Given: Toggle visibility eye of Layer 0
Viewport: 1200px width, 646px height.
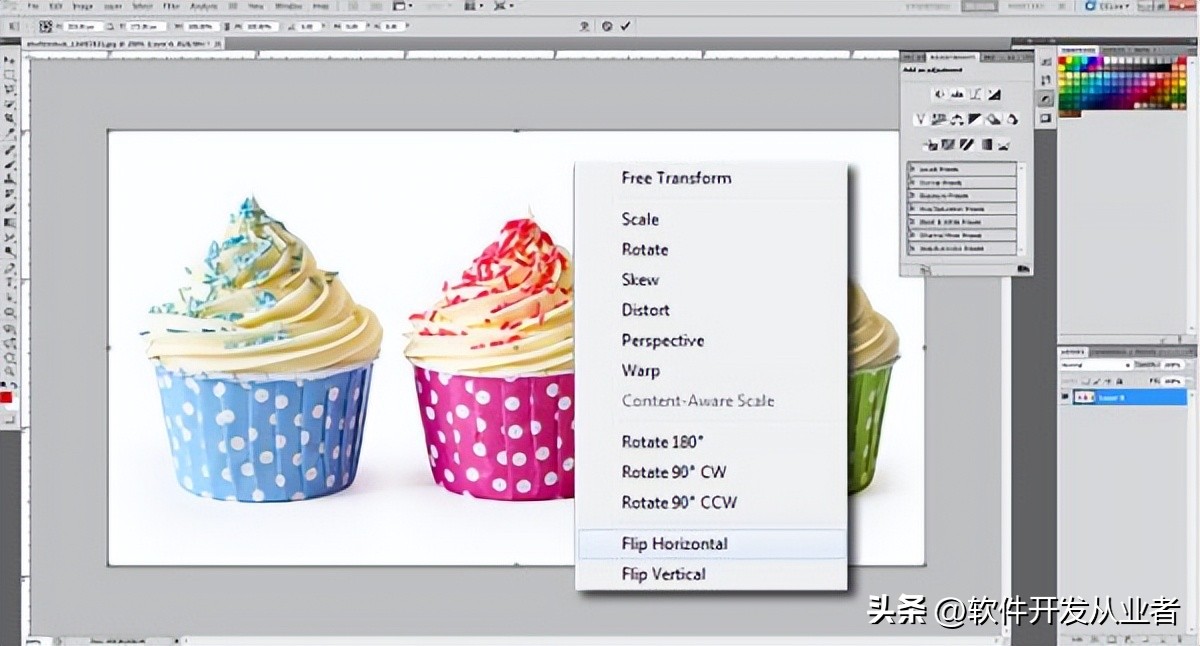Looking at the screenshot, I should (x=1065, y=397).
